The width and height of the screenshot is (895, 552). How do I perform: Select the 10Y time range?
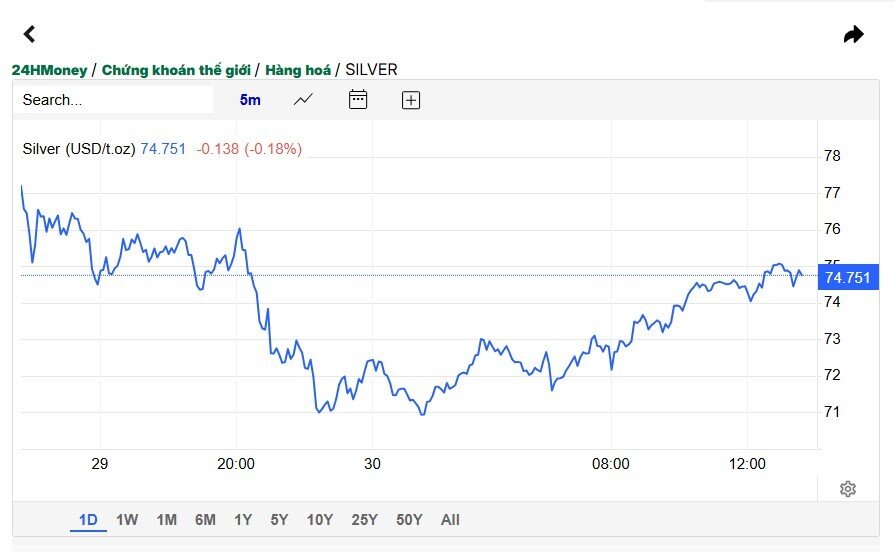click(320, 519)
